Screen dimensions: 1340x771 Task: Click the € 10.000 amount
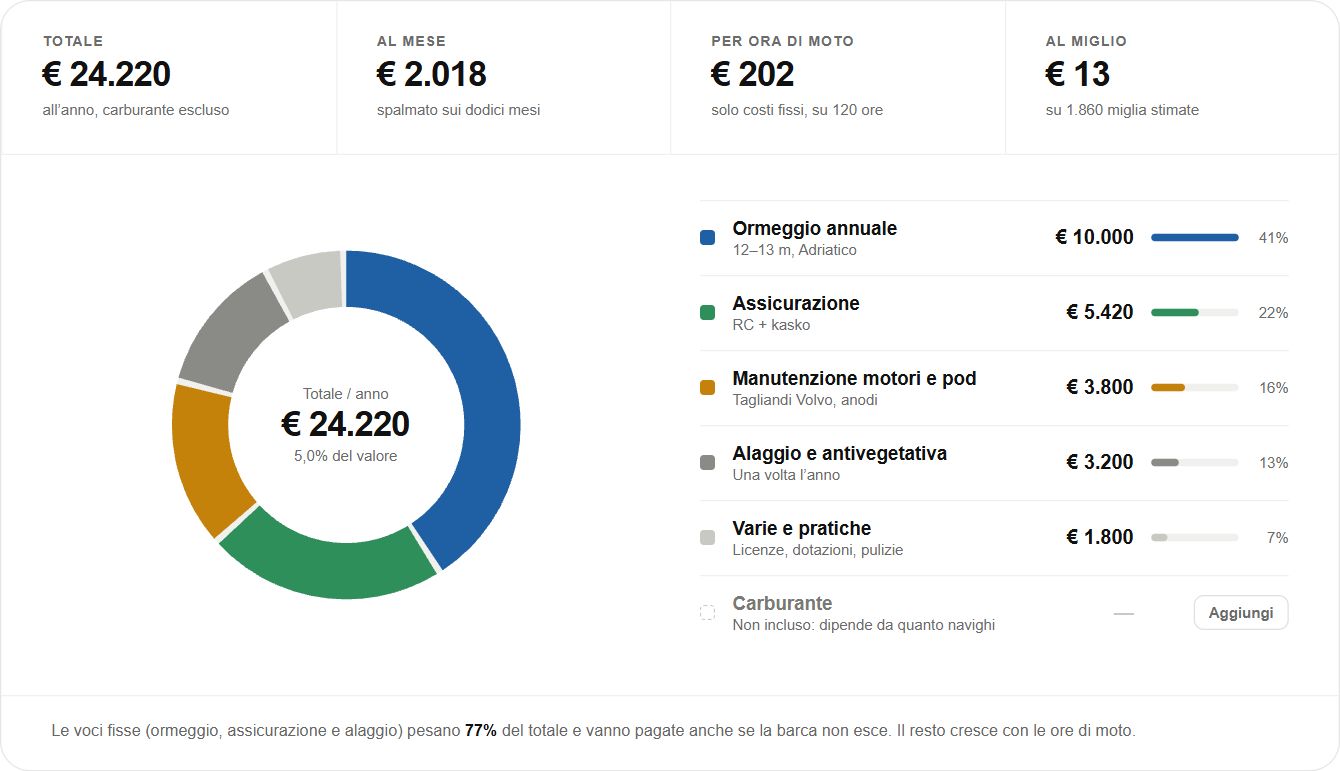[1094, 237]
